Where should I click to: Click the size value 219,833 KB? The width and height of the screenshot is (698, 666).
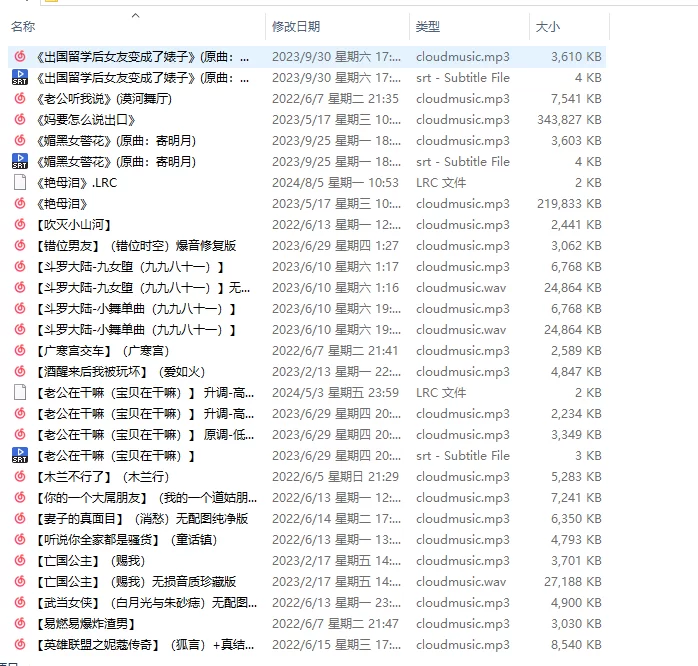(x=569, y=203)
